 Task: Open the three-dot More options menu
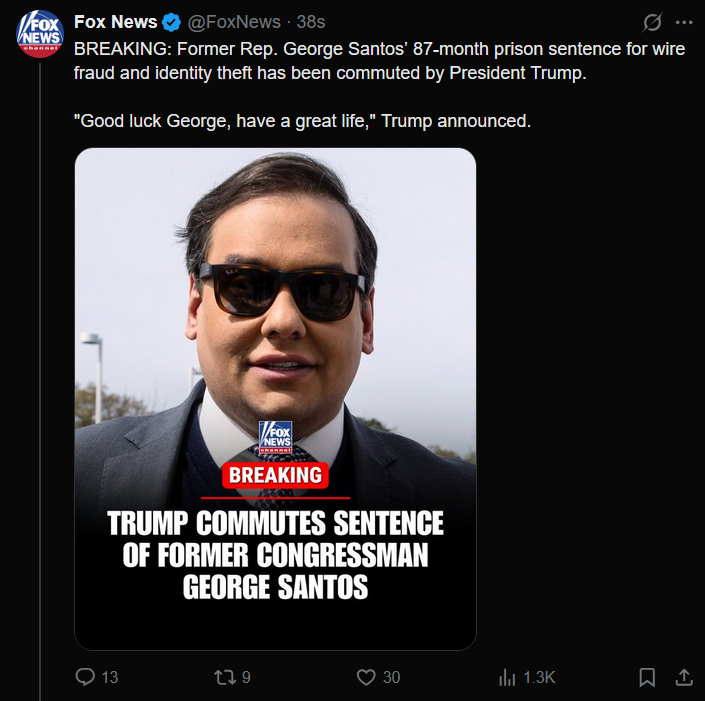684,22
